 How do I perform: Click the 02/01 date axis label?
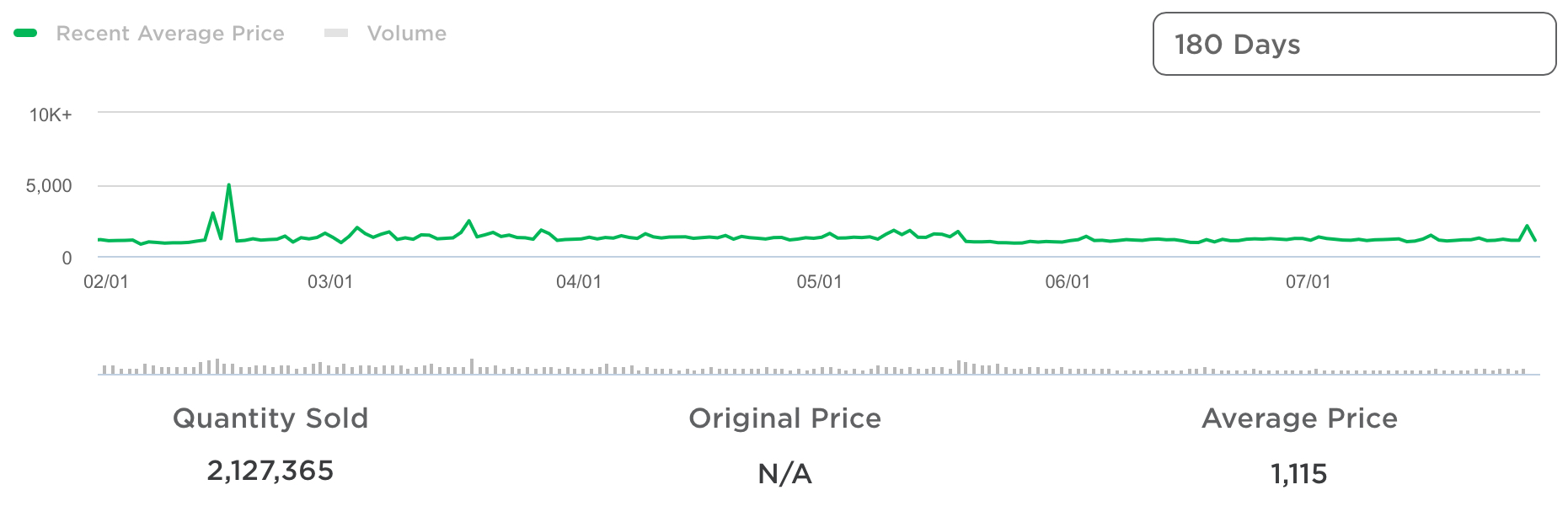[106, 282]
